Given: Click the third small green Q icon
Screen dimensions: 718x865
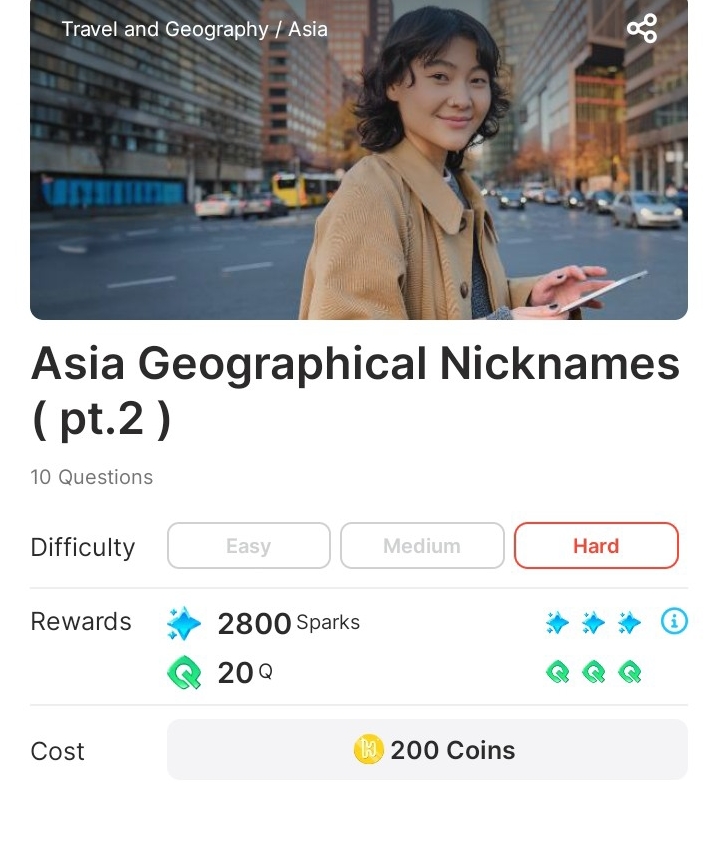Looking at the screenshot, I should point(630,672).
